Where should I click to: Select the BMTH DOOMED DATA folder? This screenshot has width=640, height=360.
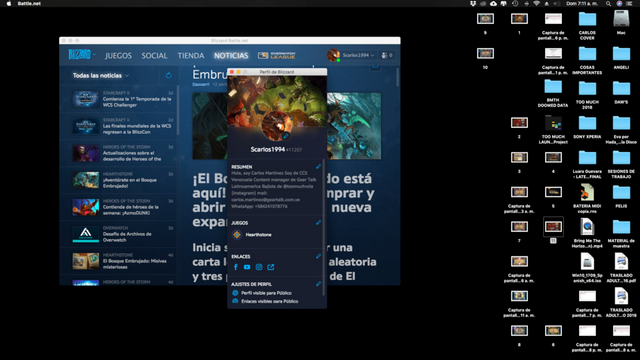pos(553,87)
